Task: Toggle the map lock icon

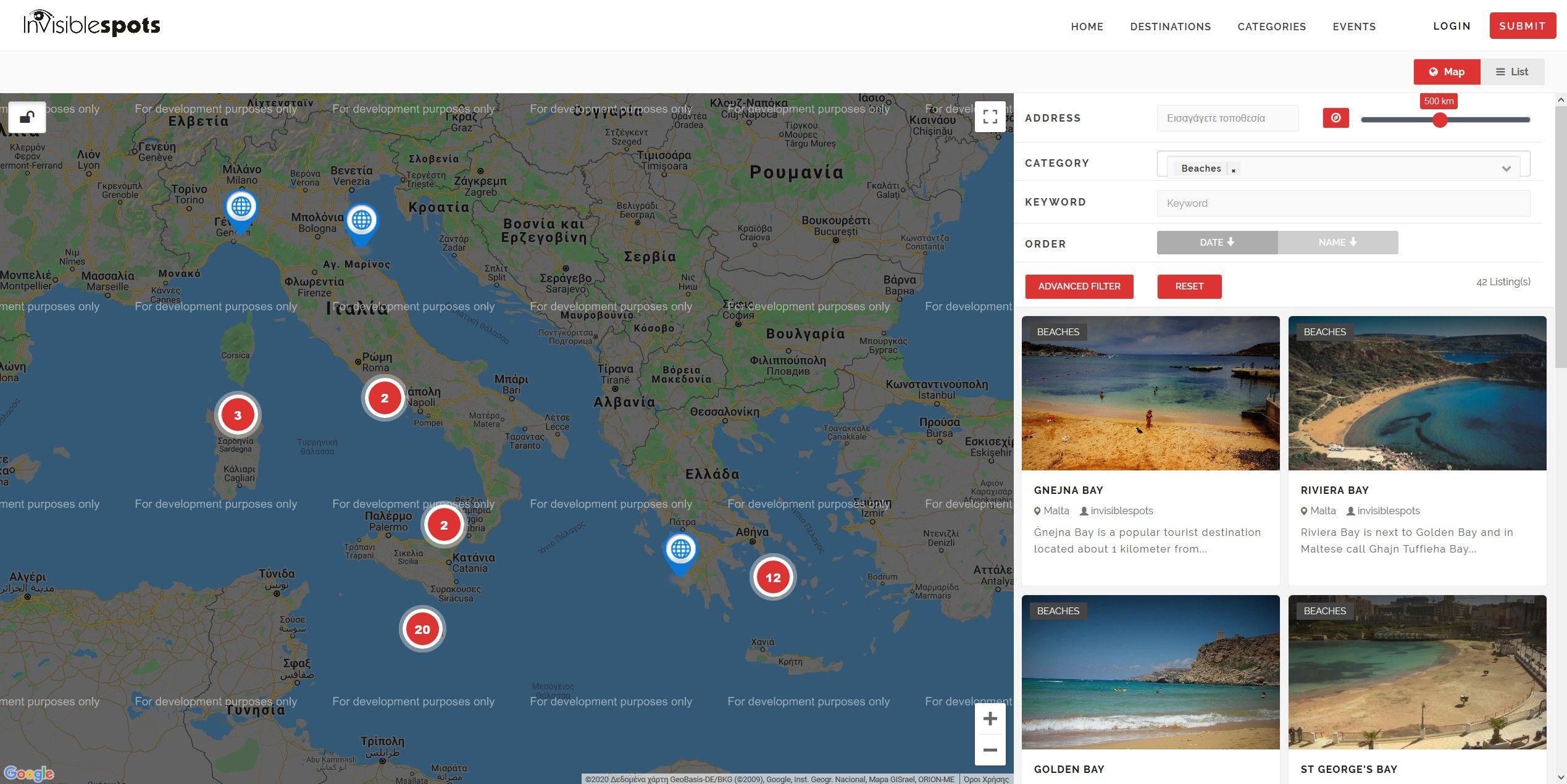Action: (27, 117)
